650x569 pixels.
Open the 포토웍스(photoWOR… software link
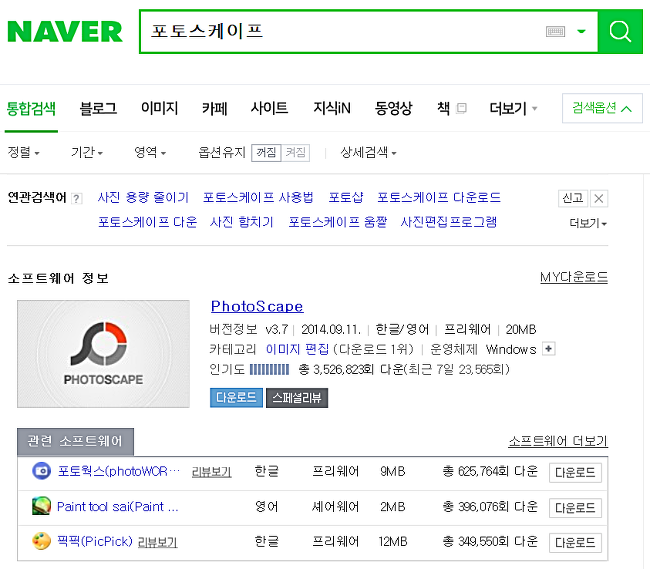[x=119, y=471]
